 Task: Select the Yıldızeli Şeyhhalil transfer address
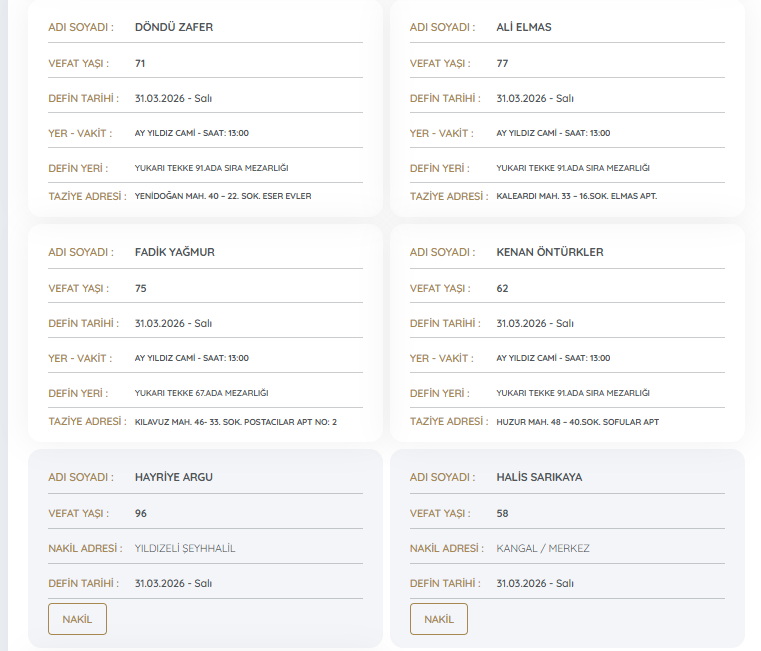[x=185, y=548]
